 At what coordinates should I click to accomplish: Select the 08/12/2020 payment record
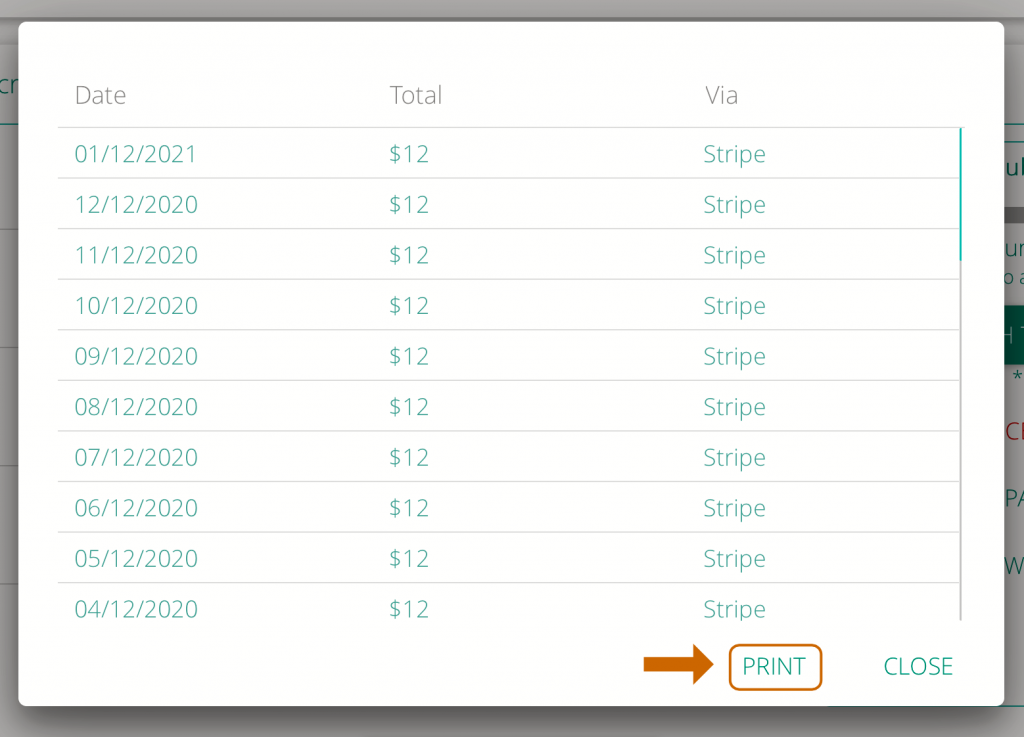click(x=137, y=406)
